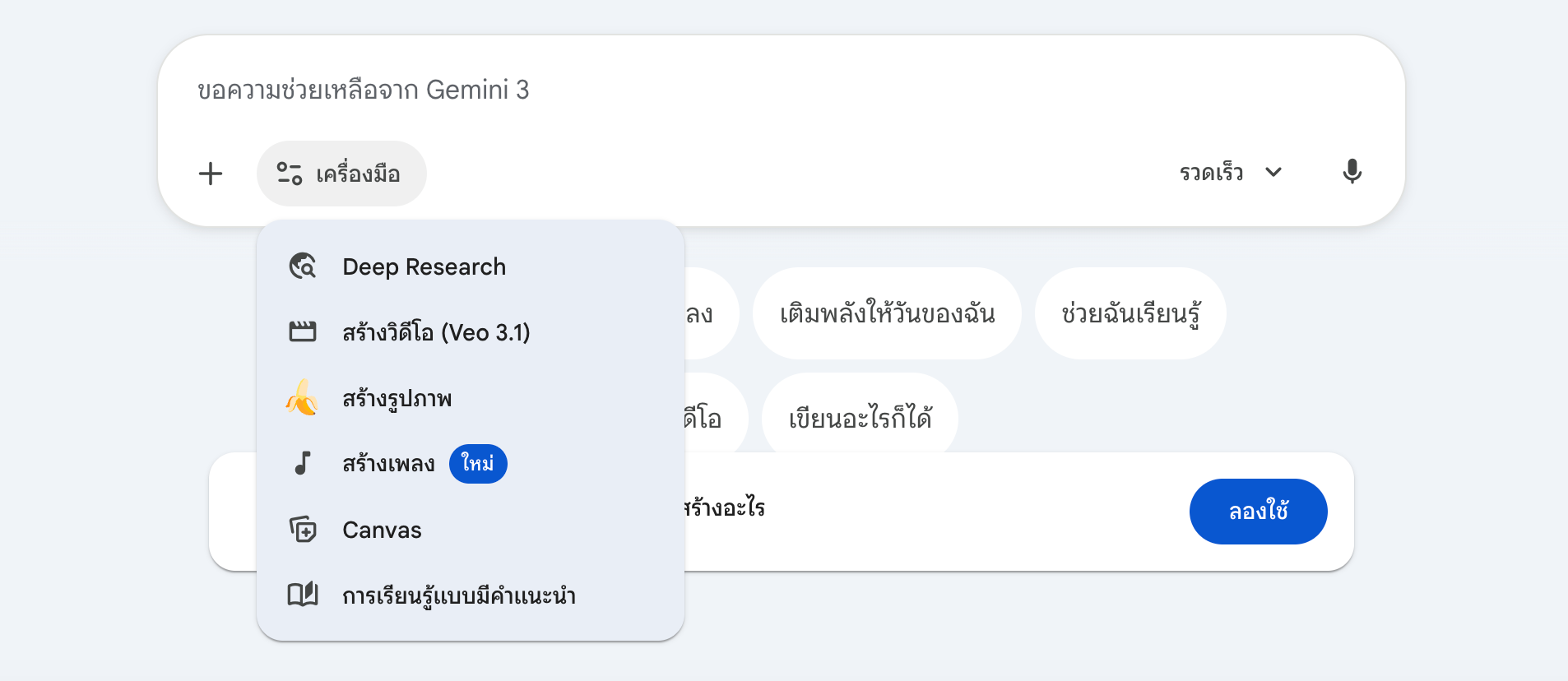
Task: Click the Deep Research globe icon
Action: (x=303, y=266)
